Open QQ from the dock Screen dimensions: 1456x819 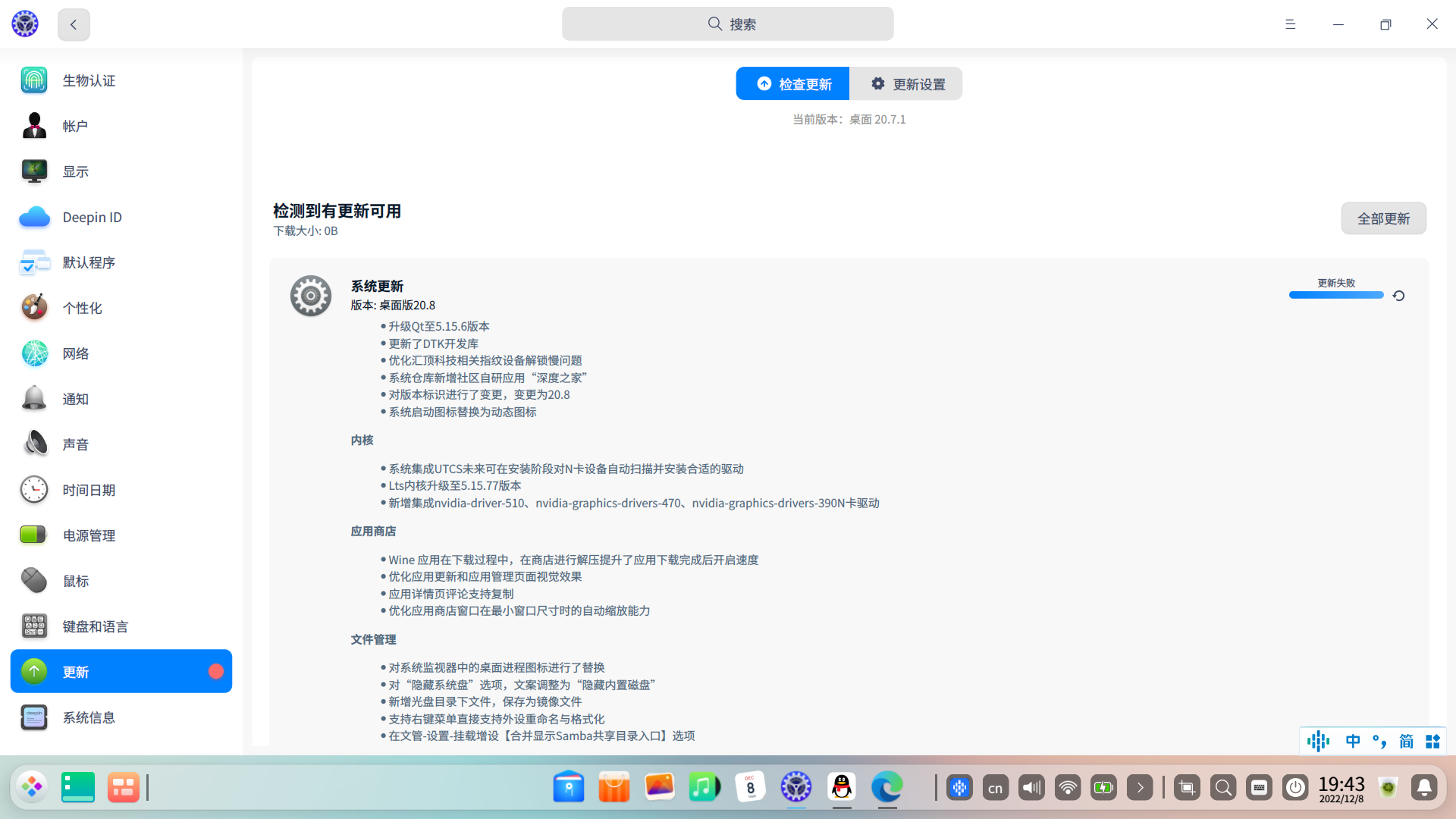pos(842,787)
